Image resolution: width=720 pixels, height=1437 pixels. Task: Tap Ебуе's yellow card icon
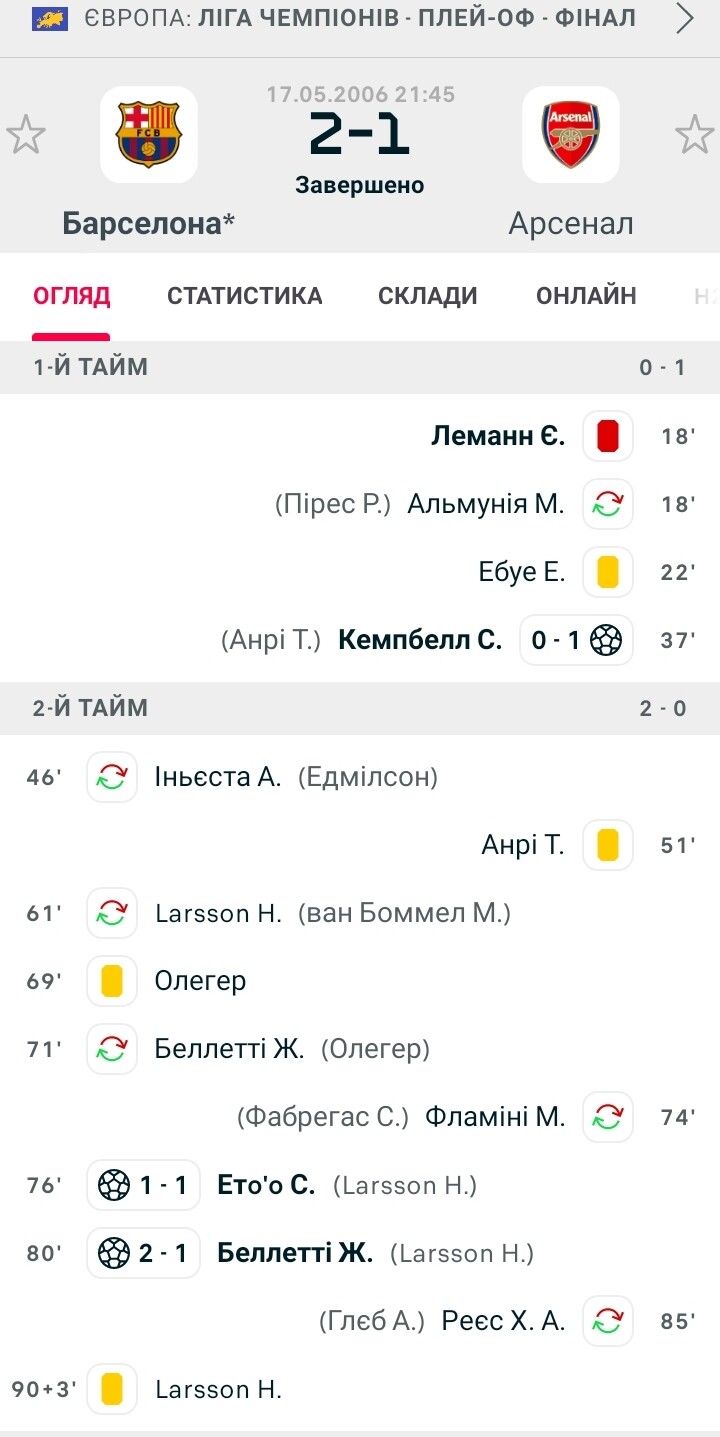click(x=608, y=572)
